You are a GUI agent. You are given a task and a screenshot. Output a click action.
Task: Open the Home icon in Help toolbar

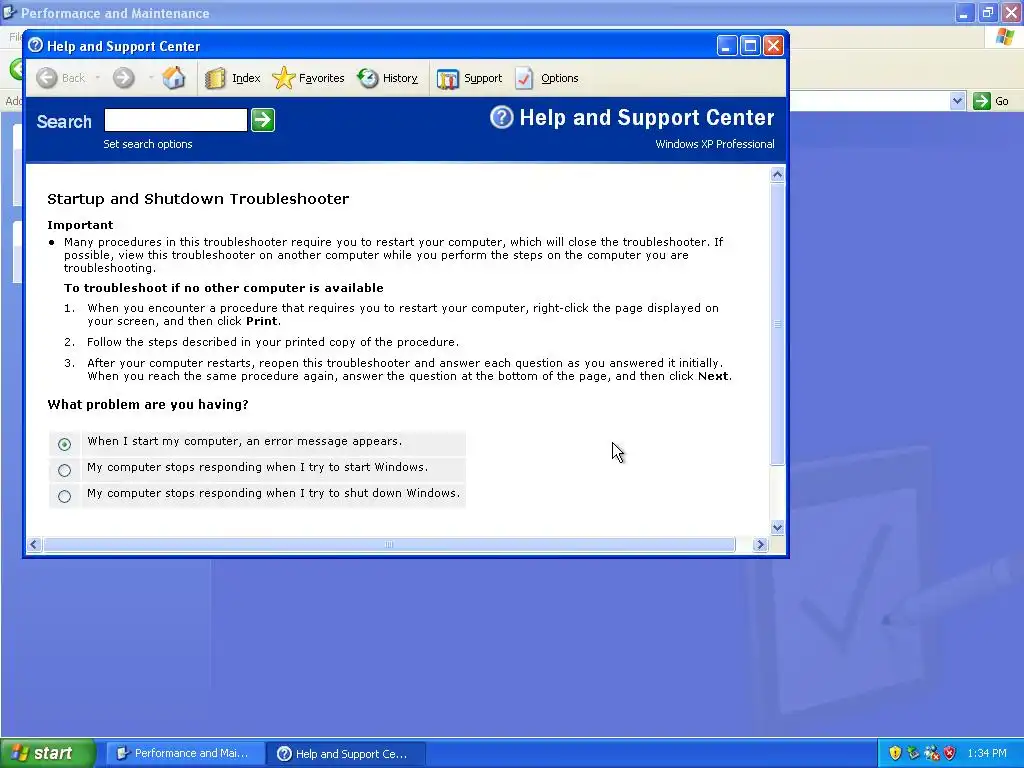[174, 78]
